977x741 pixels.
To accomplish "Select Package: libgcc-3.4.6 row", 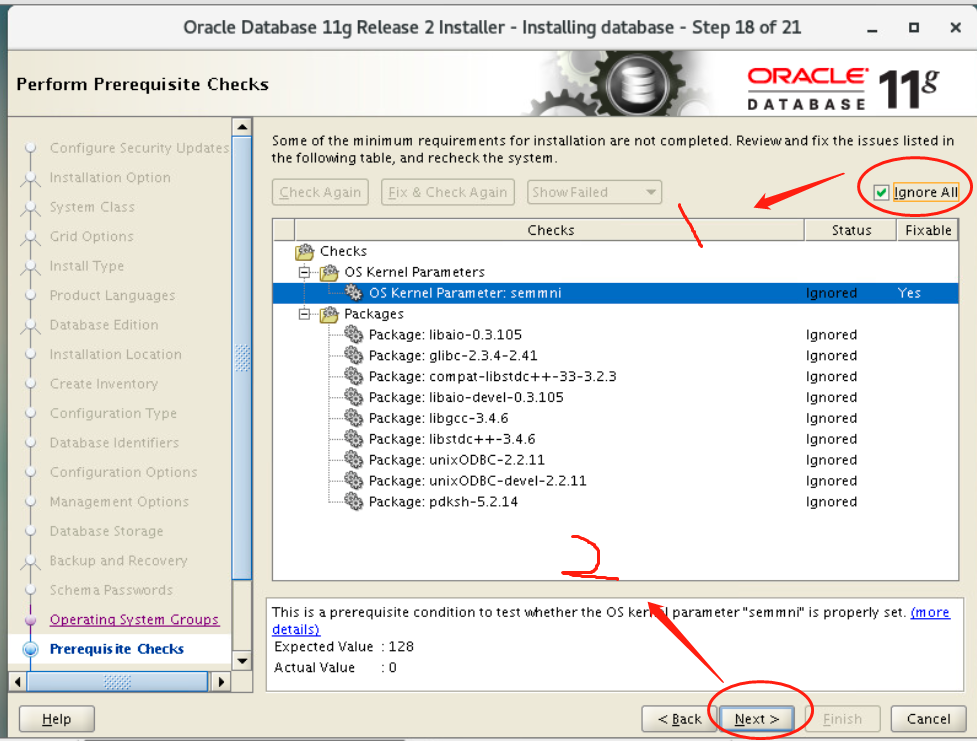I will [x=616, y=418].
